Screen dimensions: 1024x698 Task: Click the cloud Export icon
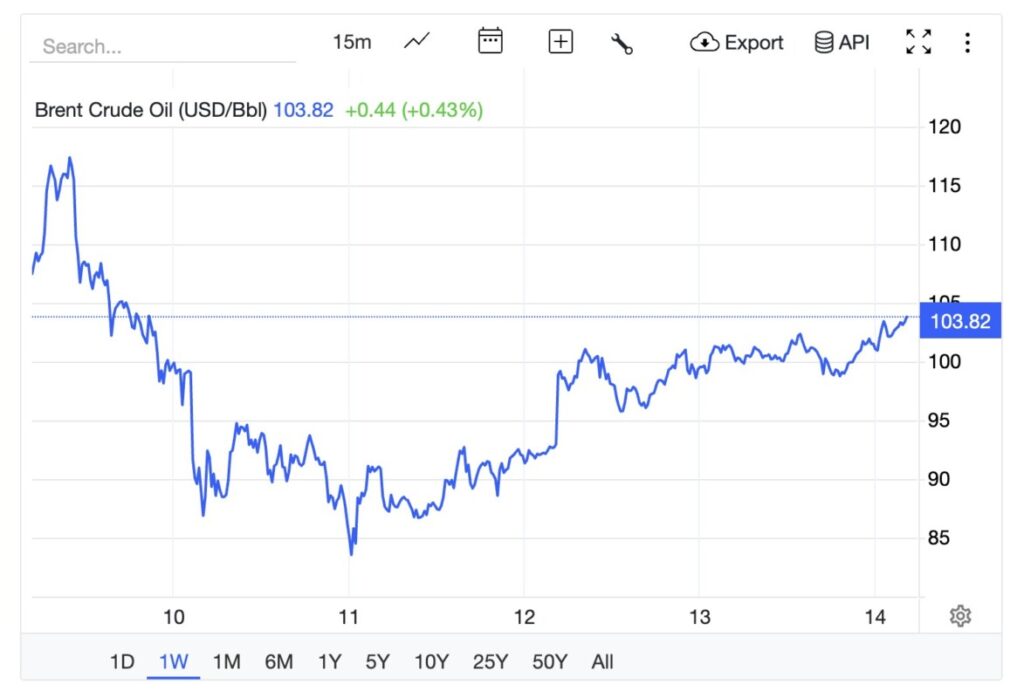(706, 42)
